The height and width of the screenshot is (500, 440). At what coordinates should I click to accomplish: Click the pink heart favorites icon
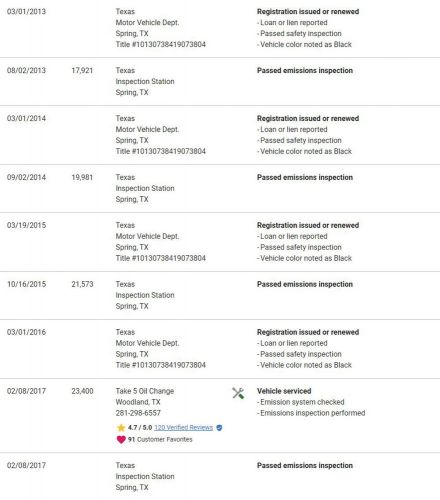[x=121, y=440]
